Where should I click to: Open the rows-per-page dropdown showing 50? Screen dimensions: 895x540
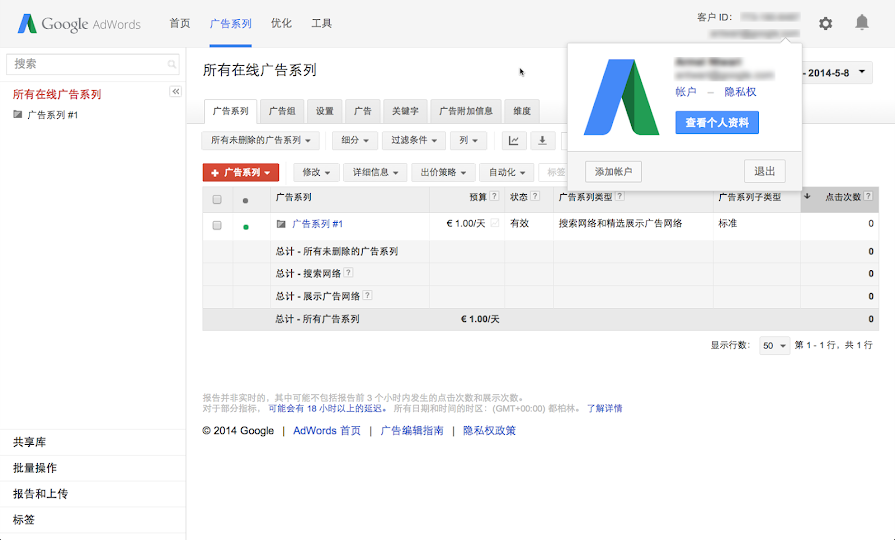(x=774, y=345)
